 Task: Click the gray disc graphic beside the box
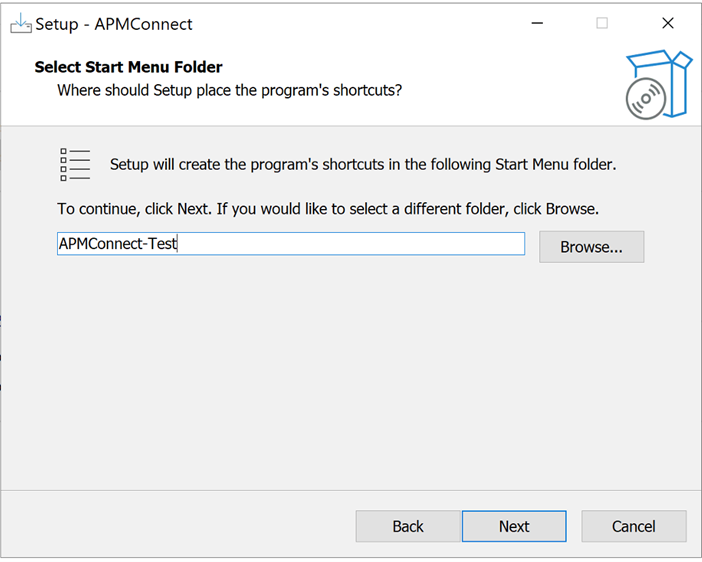point(646,99)
